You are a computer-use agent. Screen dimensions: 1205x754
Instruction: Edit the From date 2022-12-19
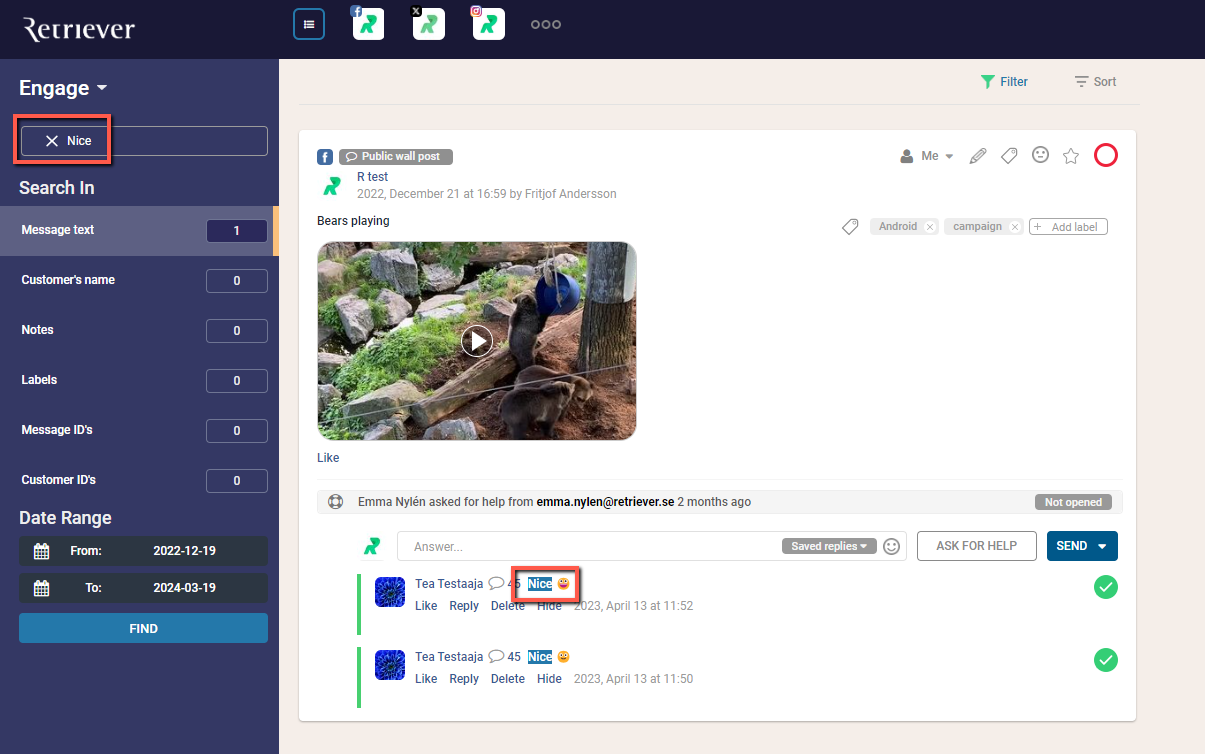(x=187, y=551)
